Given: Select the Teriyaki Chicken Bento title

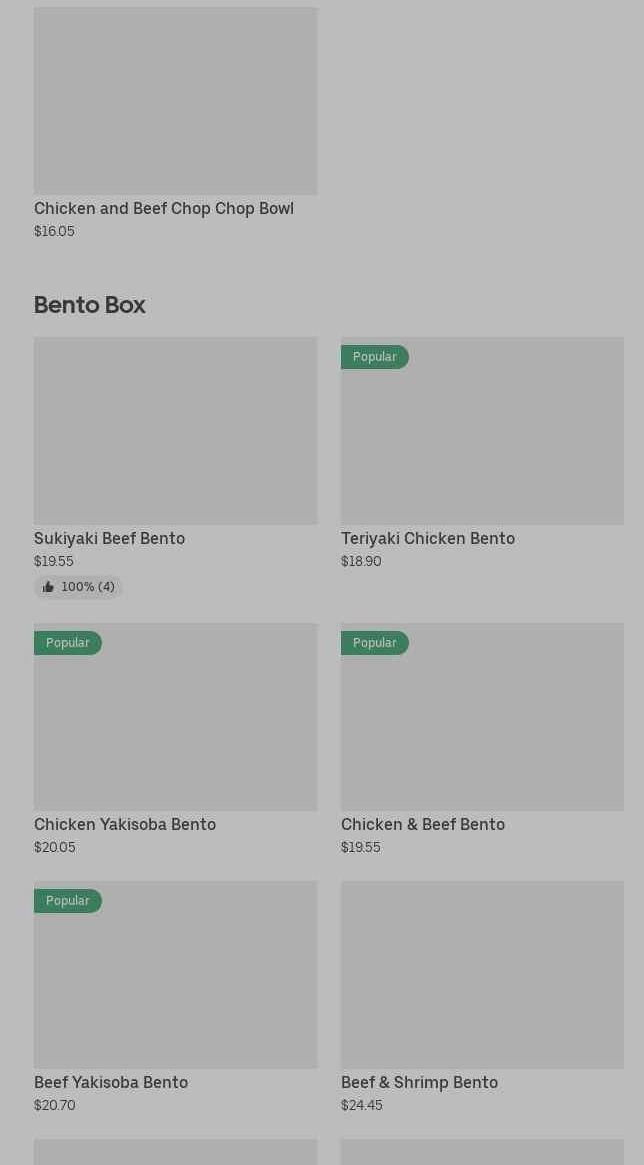Looking at the screenshot, I should [x=428, y=539].
